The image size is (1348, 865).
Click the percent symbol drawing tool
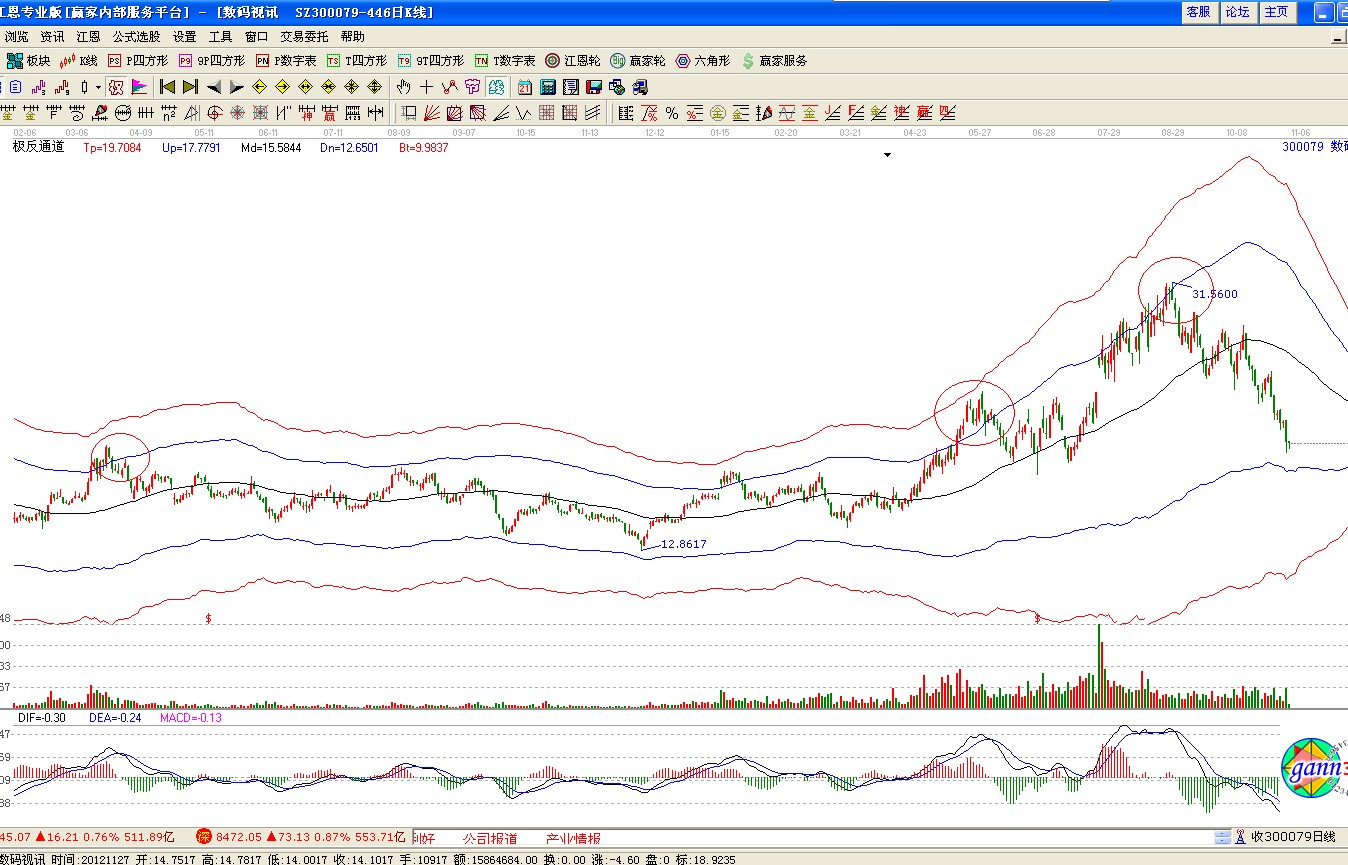pos(672,113)
